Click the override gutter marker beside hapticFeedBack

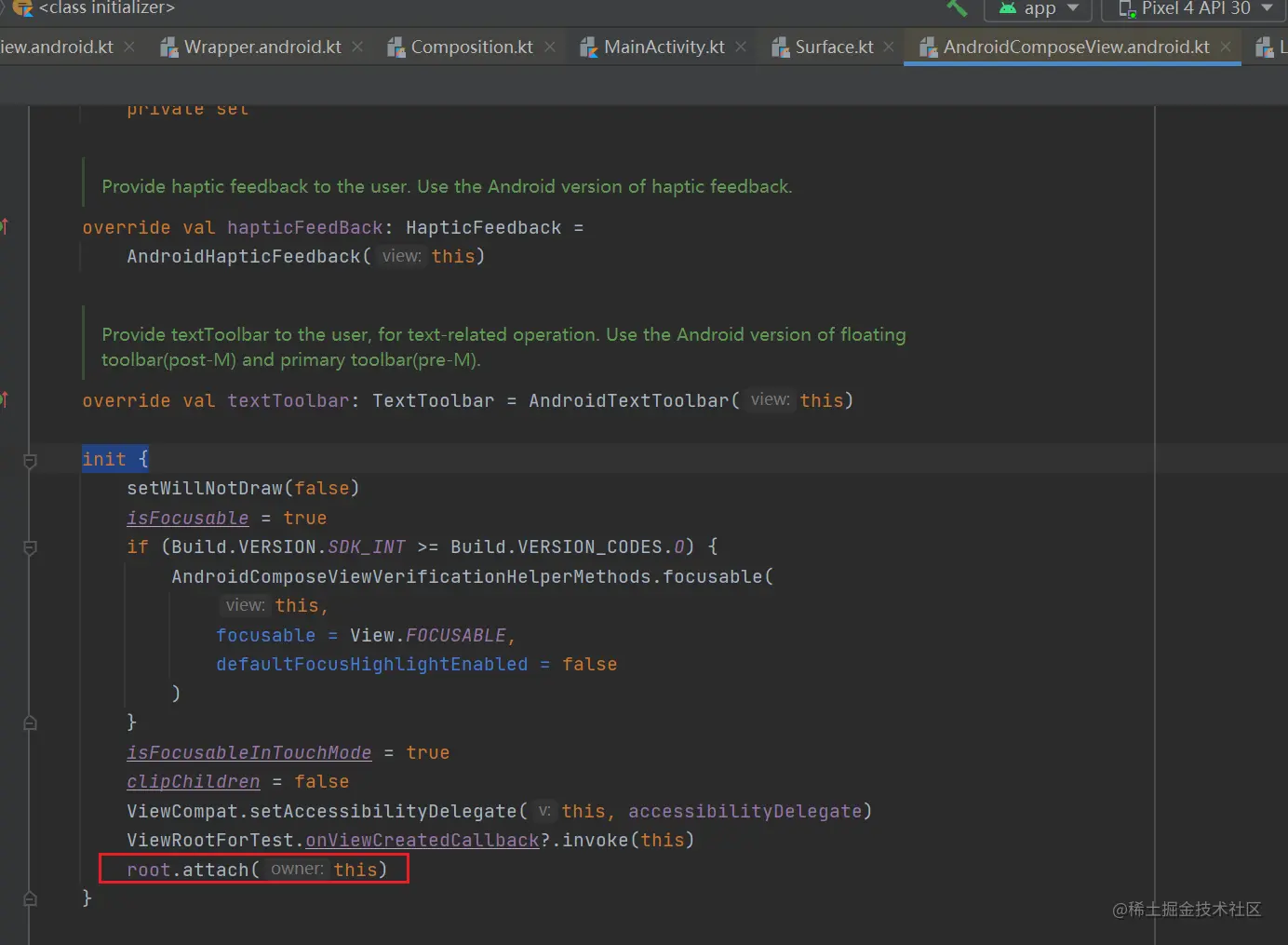tap(5, 226)
